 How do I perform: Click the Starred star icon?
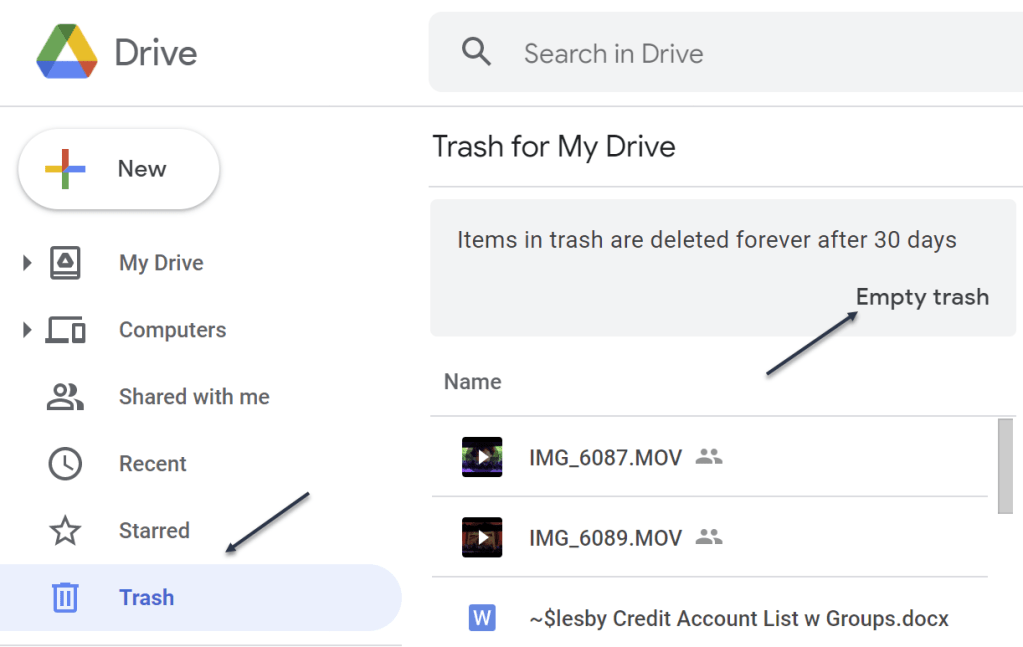[66, 531]
